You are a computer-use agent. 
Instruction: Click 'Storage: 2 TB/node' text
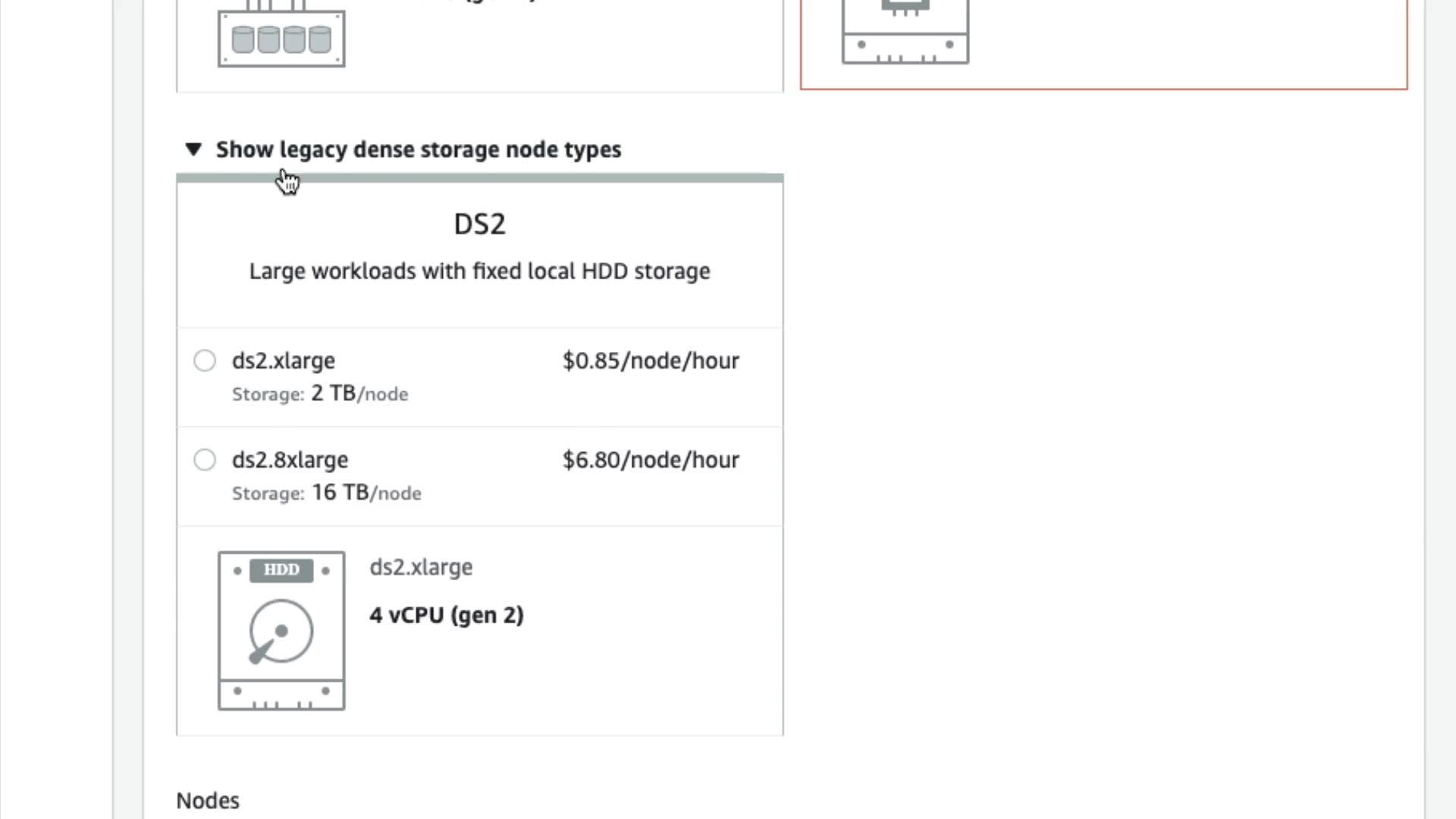[x=320, y=394]
